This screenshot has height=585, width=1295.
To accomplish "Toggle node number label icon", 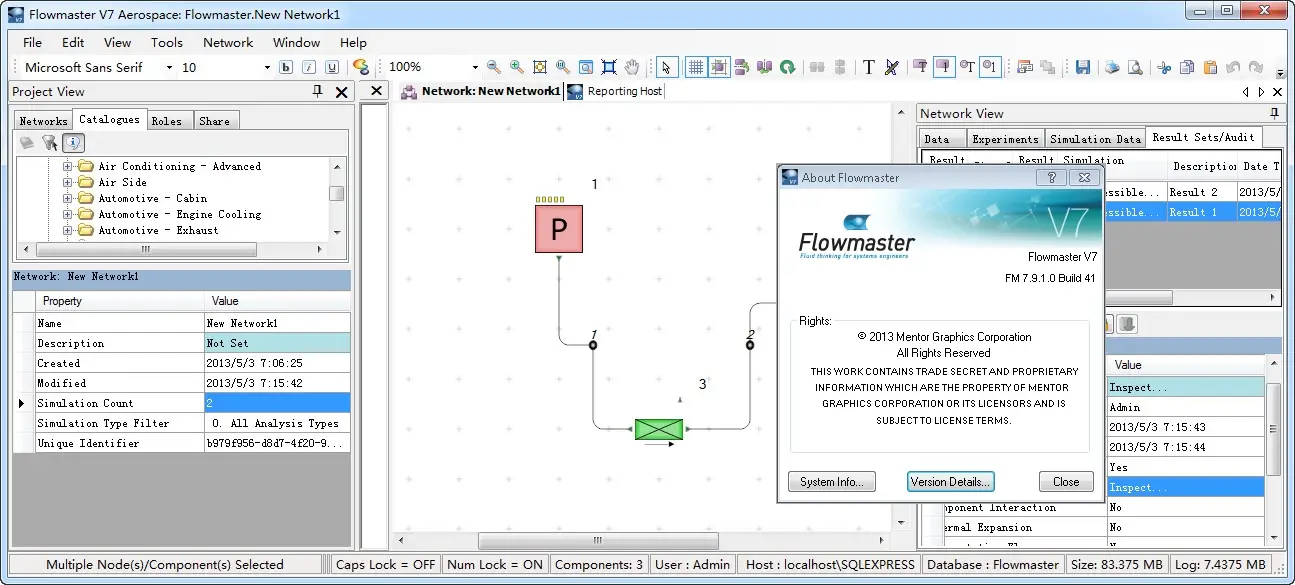I will click(990, 67).
